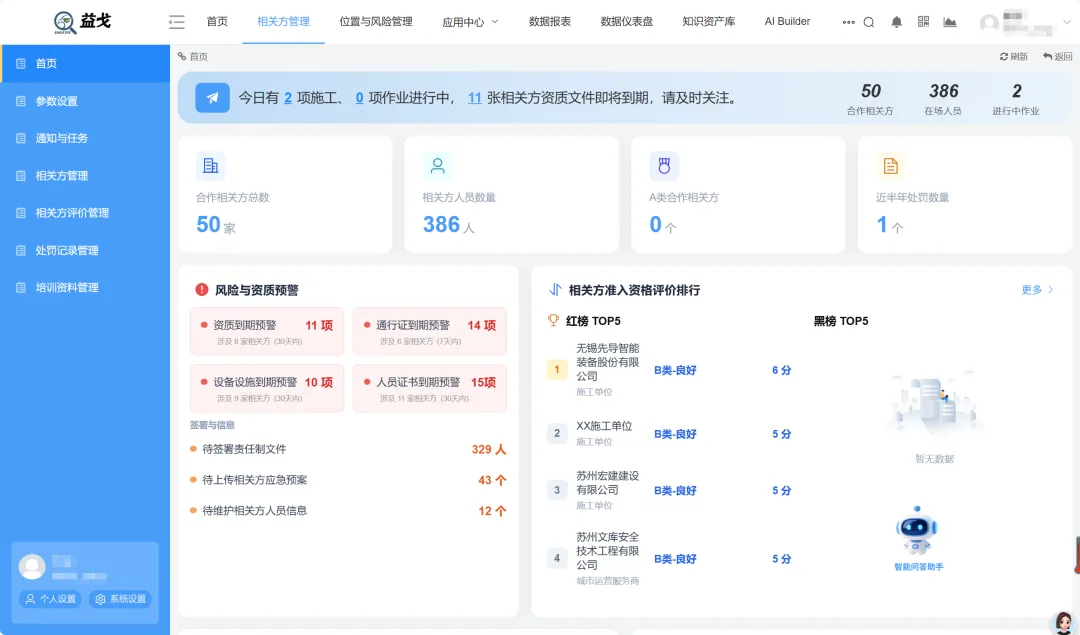Image resolution: width=1080 pixels, height=635 pixels.
Task: Click the 2 进行中作业 statistic
Action: [x=1016, y=99]
